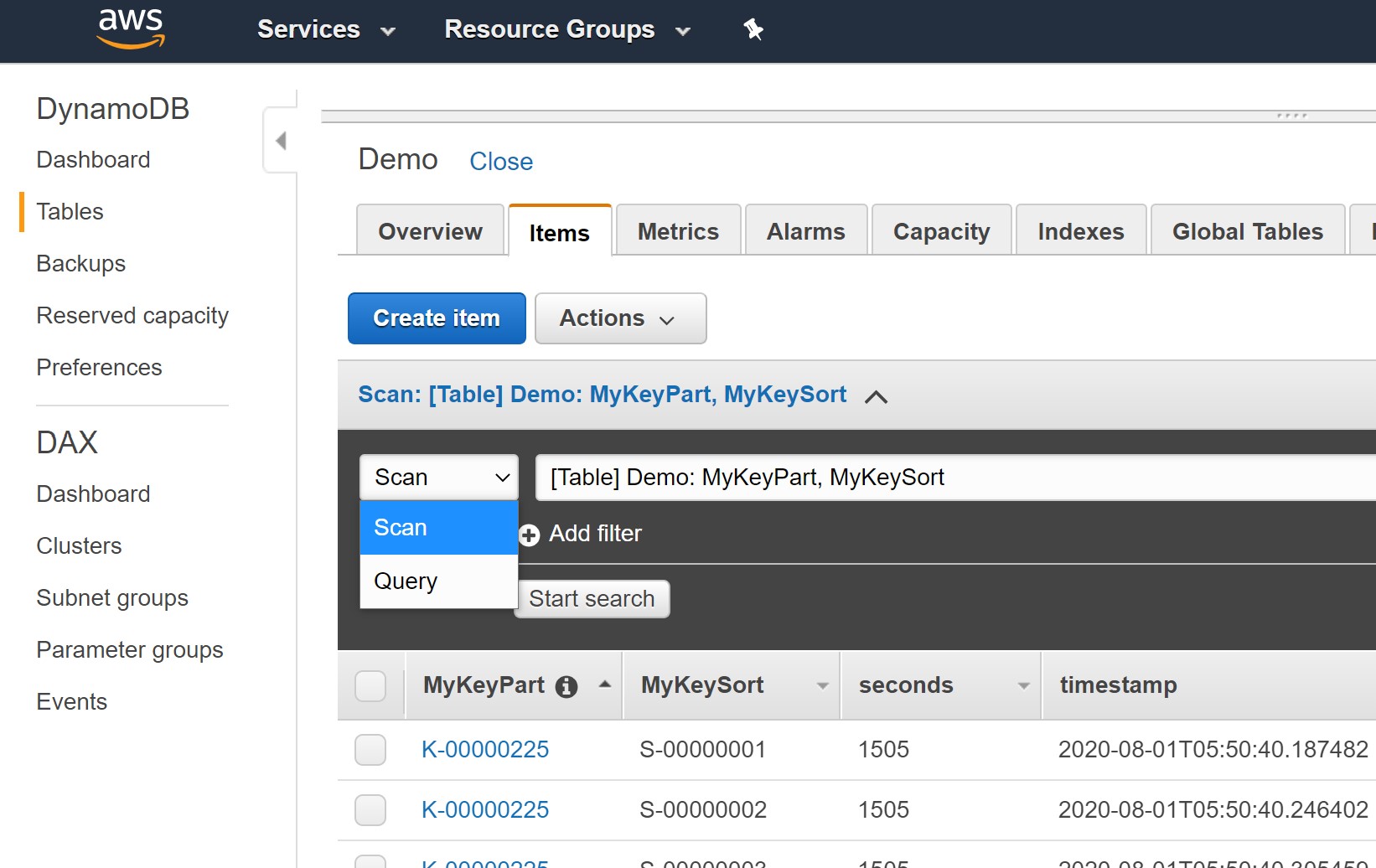Collapse the sidebar with arrow icon
Viewport: 1376px width, 868px height.
(x=282, y=141)
